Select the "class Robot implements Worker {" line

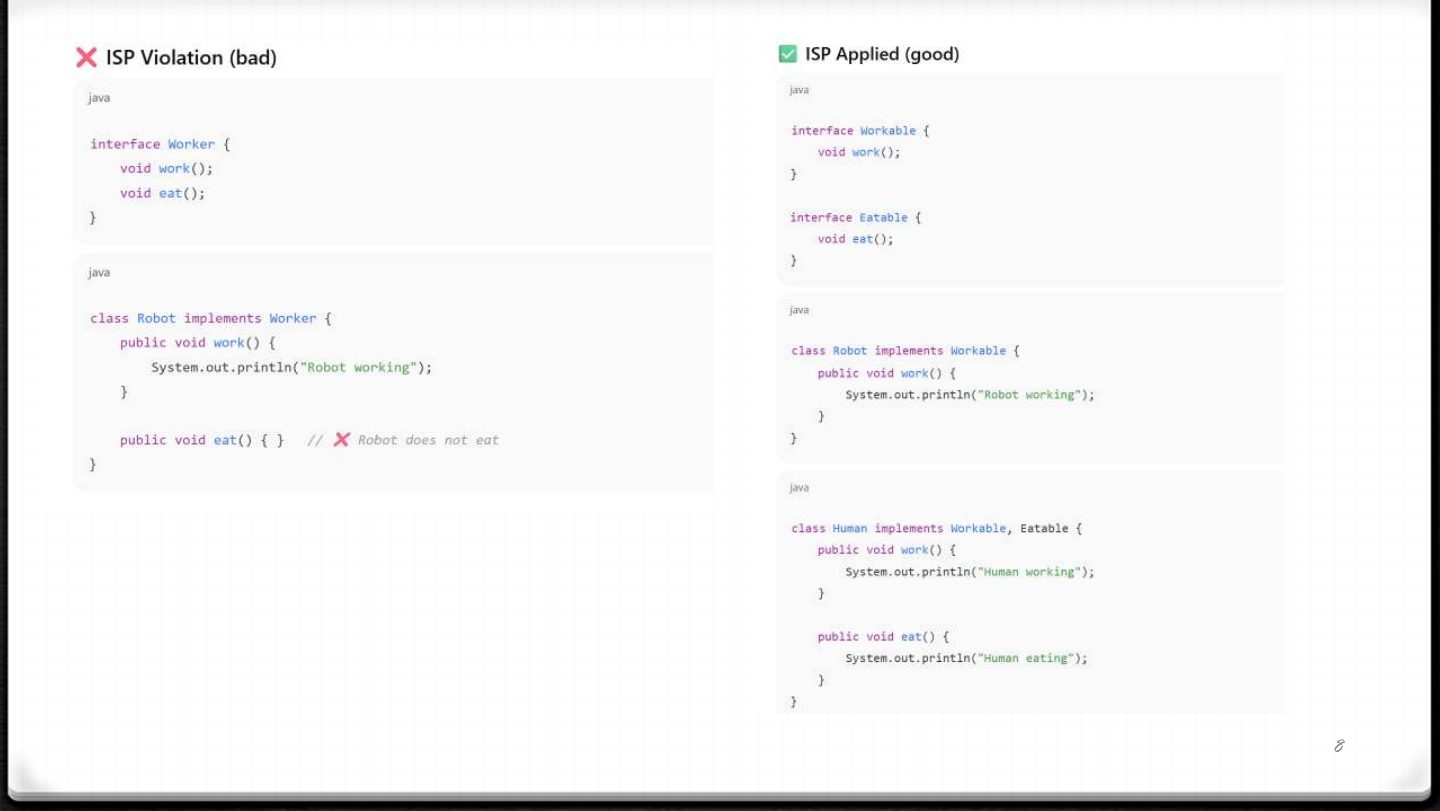210,318
